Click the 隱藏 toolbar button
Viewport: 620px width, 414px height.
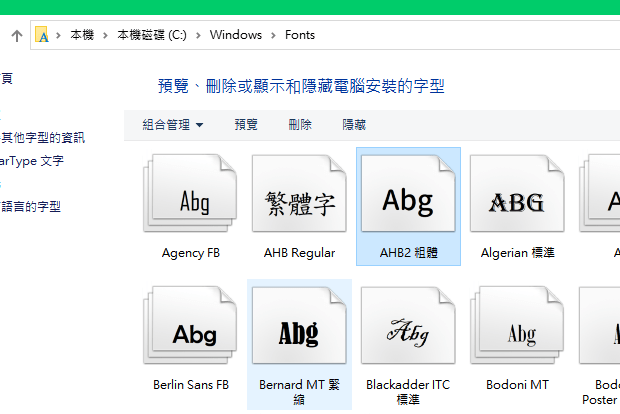click(354, 125)
